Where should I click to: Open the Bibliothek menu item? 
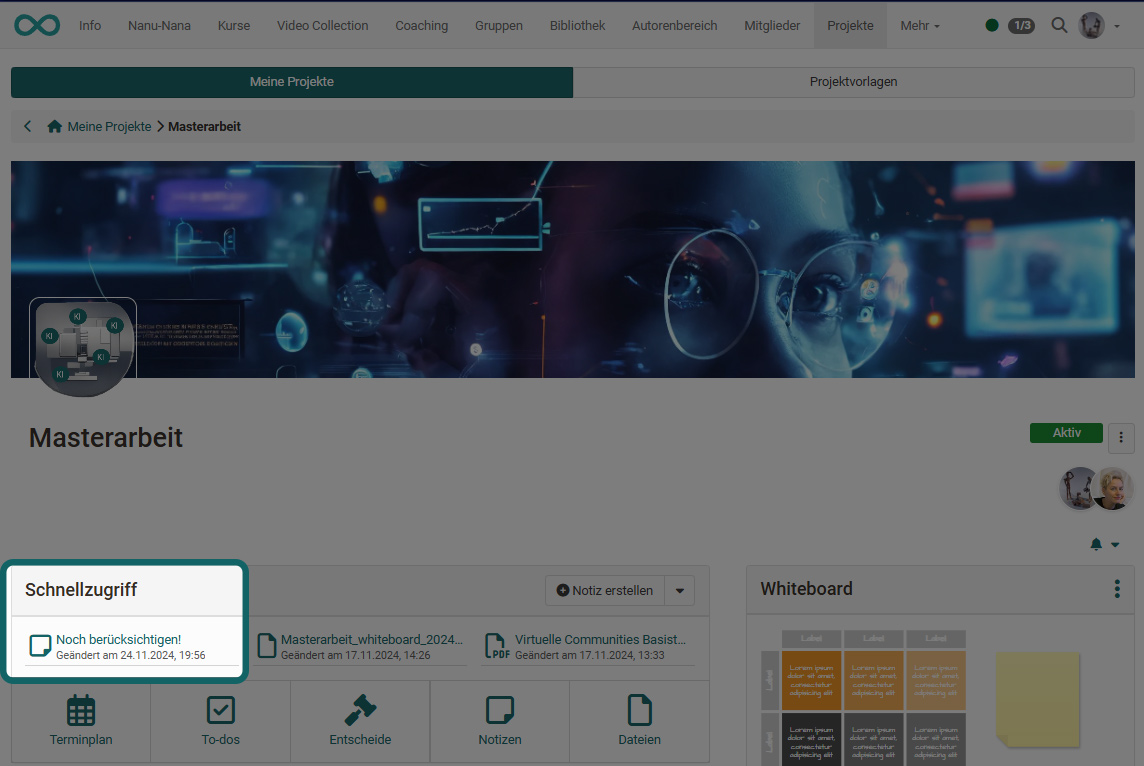[577, 26]
